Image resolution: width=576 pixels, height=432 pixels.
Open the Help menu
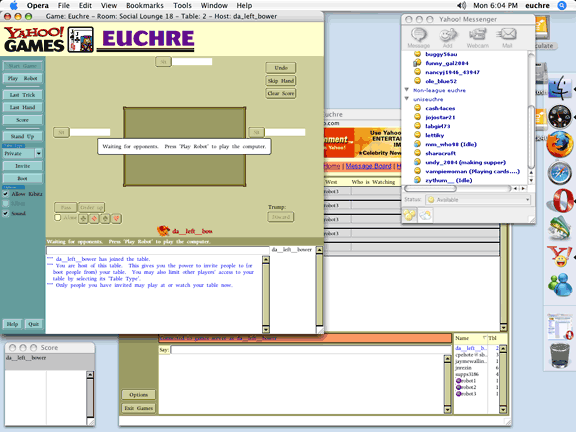pos(244,6)
